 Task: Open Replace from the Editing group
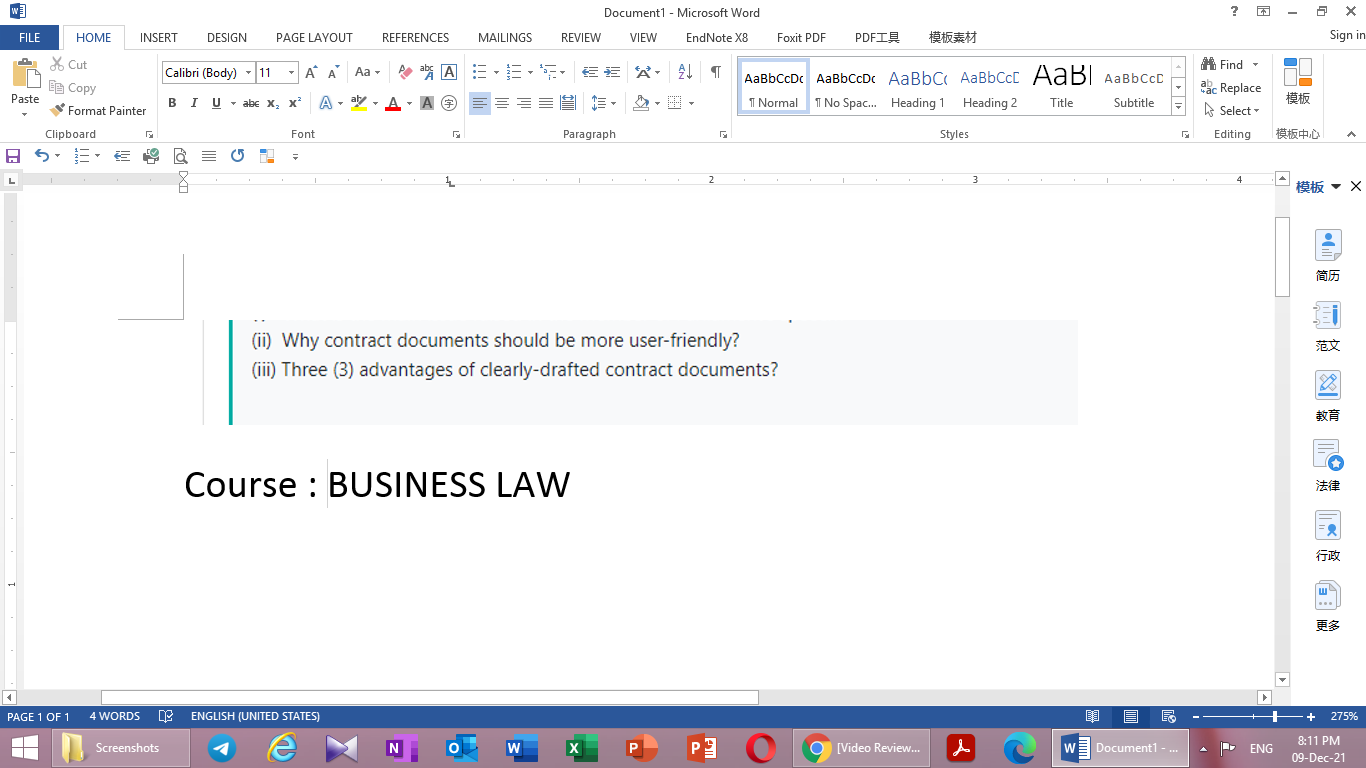click(x=1231, y=87)
